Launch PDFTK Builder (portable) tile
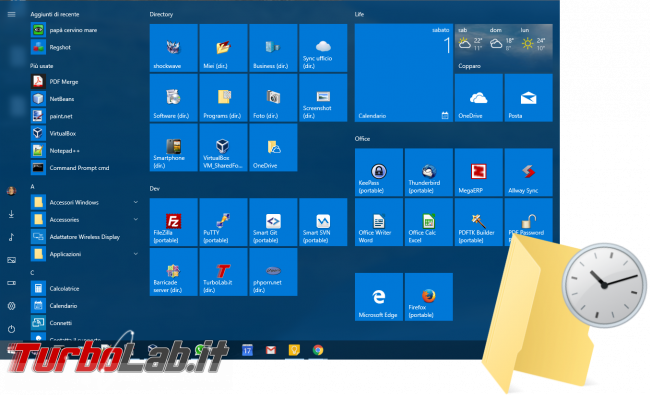650x395 pixels. click(478, 222)
